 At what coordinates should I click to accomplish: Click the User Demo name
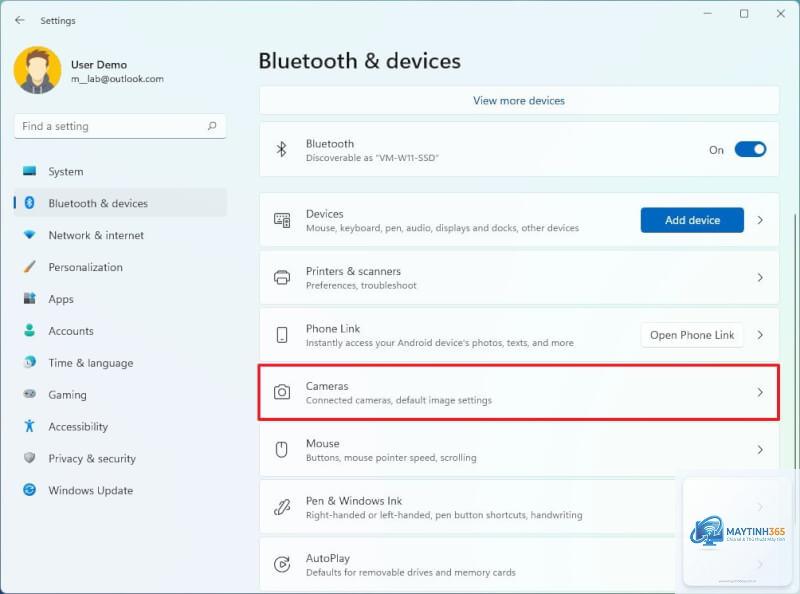99,65
